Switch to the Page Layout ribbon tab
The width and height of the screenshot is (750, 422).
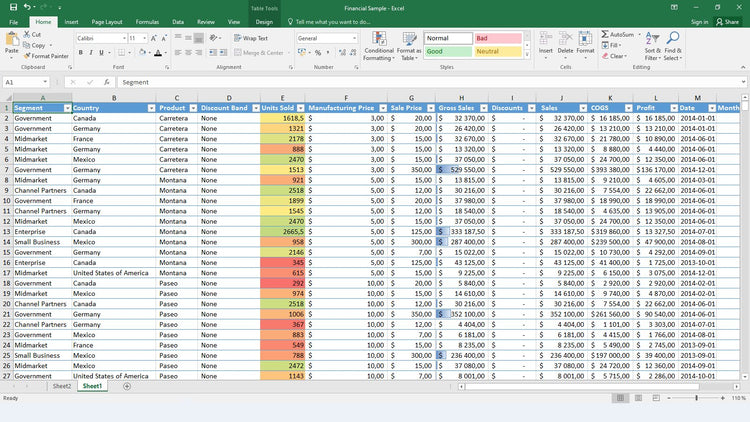pos(106,21)
